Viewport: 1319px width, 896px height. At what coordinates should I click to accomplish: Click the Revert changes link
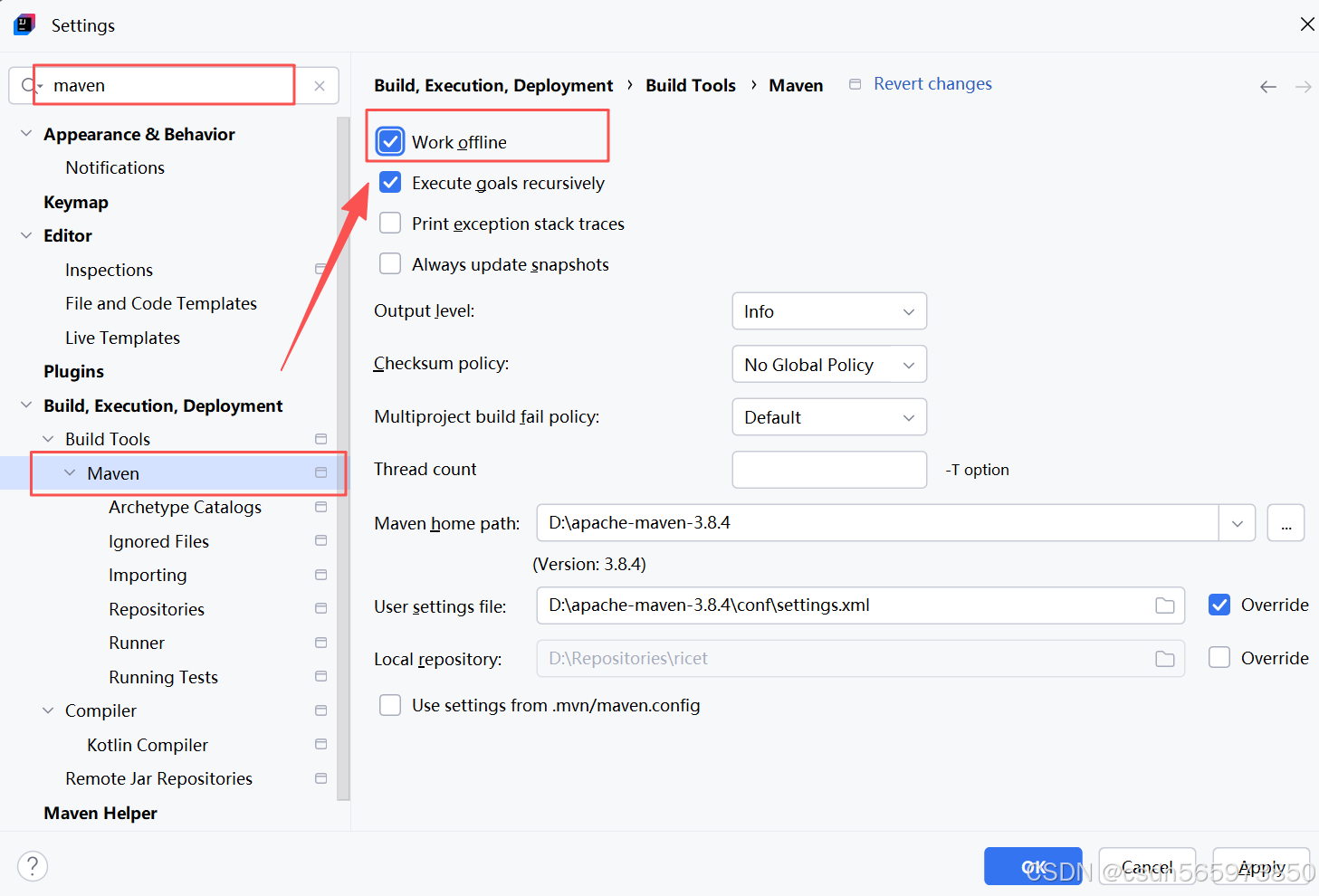932,84
